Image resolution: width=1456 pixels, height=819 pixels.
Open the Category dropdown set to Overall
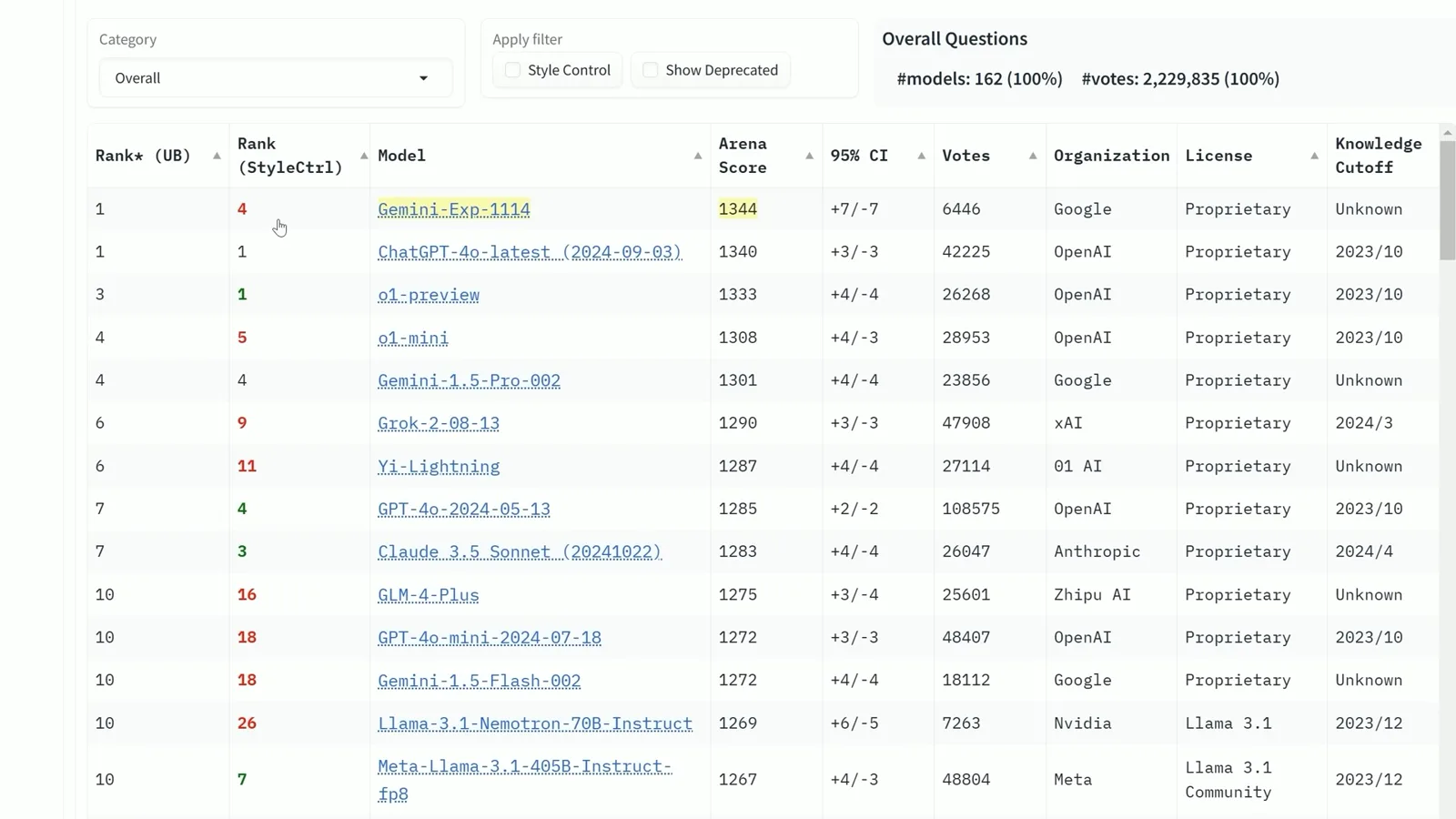275,78
